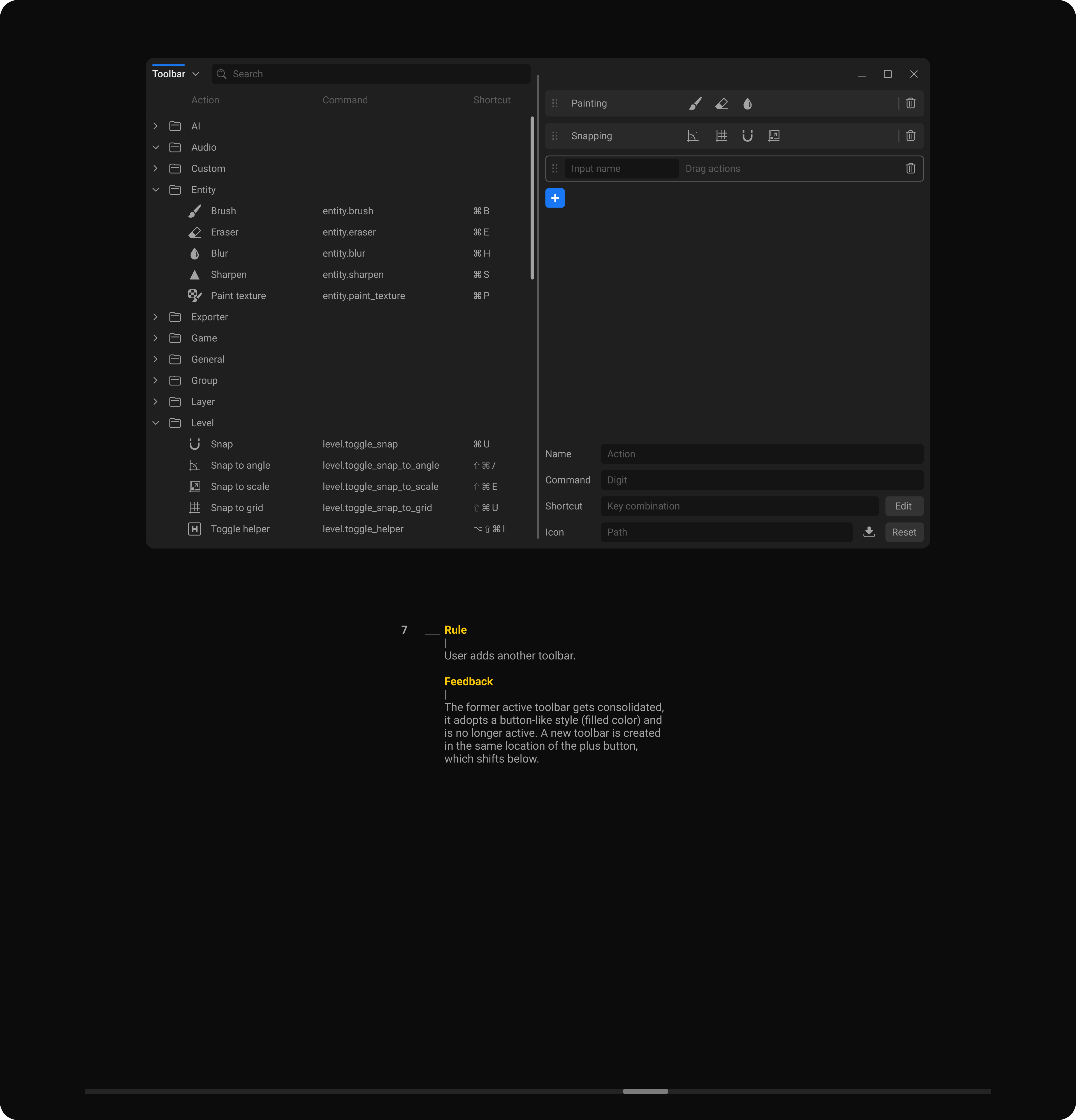
Task: Click the Reset icon button
Action: tap(903, 532)
